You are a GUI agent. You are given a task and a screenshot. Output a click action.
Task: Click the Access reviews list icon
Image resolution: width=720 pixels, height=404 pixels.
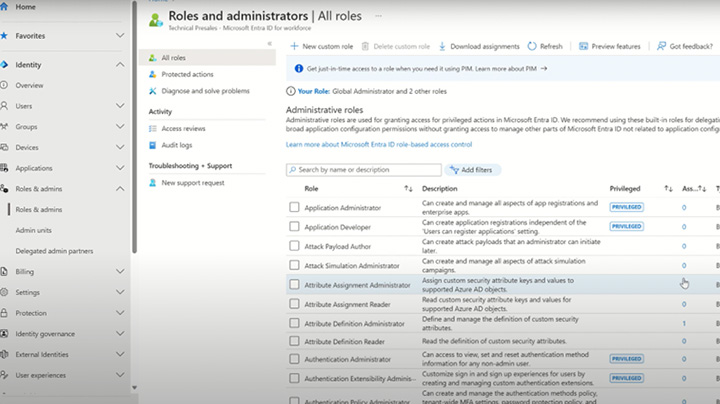tap(152, 129)
